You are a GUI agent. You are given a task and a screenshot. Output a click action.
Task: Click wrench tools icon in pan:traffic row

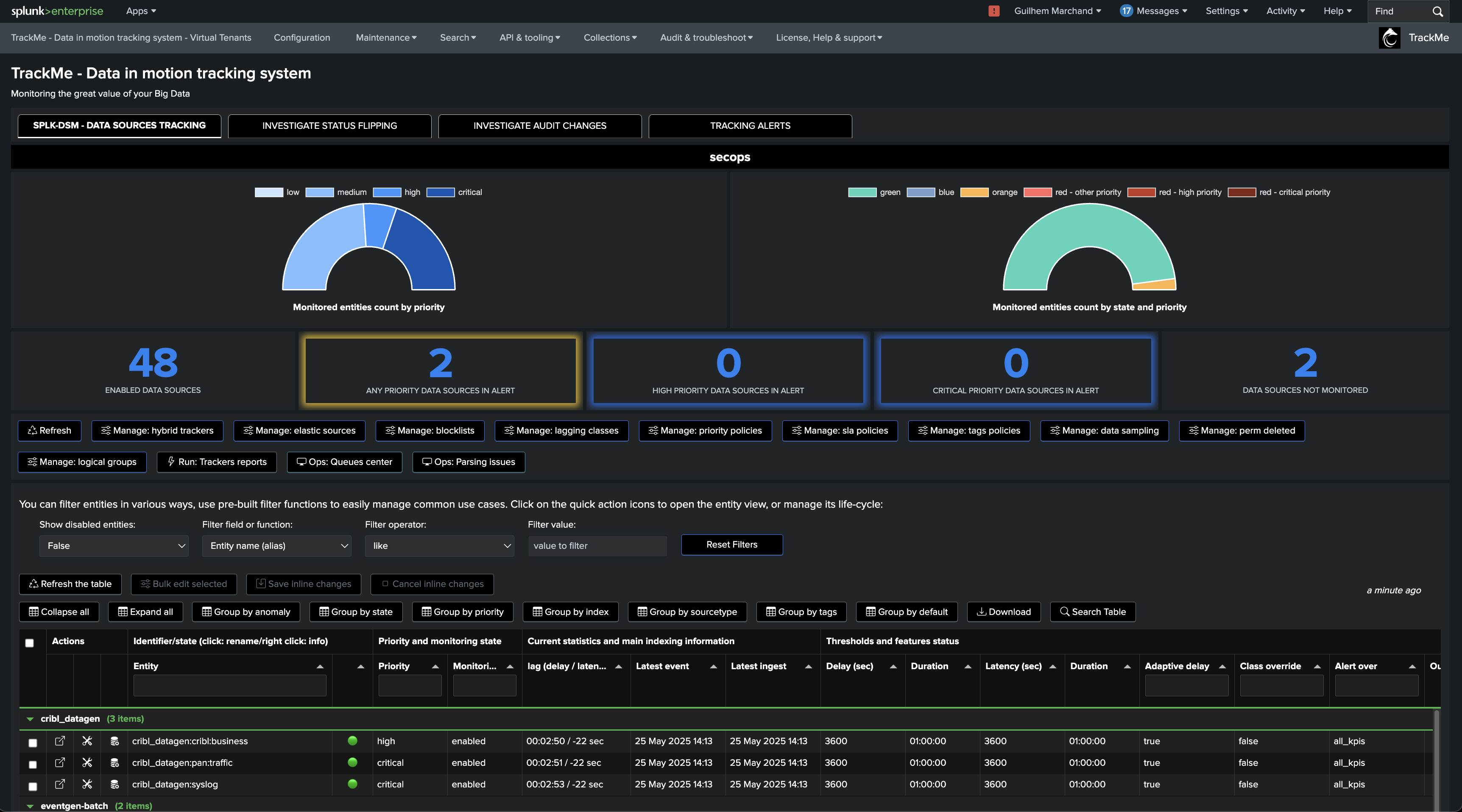87,762
